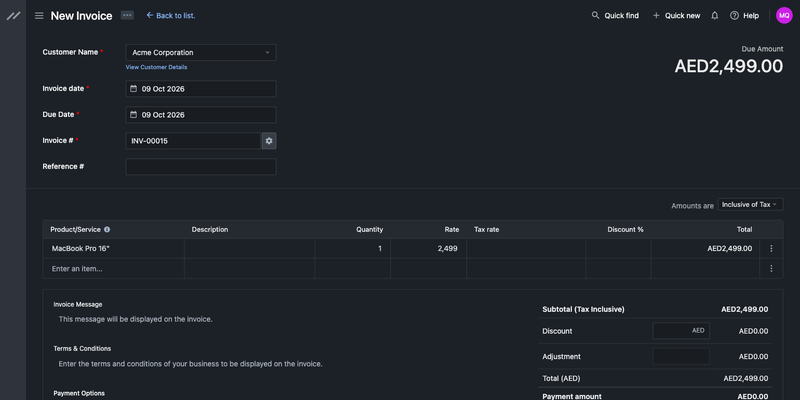The height and width of the screenshot is (400, 800).
Task: Expand the Customer Name dropdown
Action: [x=201, y=53]
